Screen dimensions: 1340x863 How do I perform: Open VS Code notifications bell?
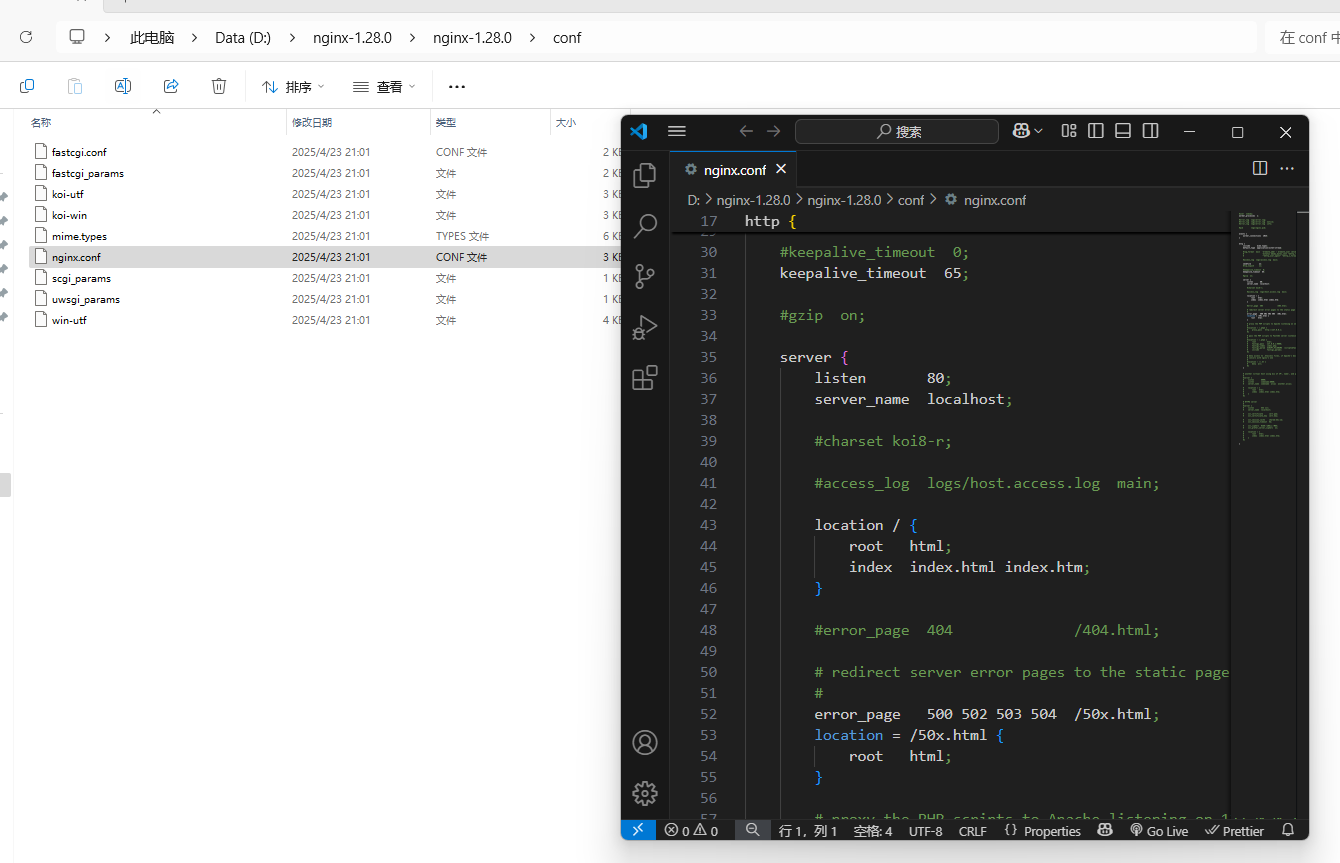point(1288,830)
